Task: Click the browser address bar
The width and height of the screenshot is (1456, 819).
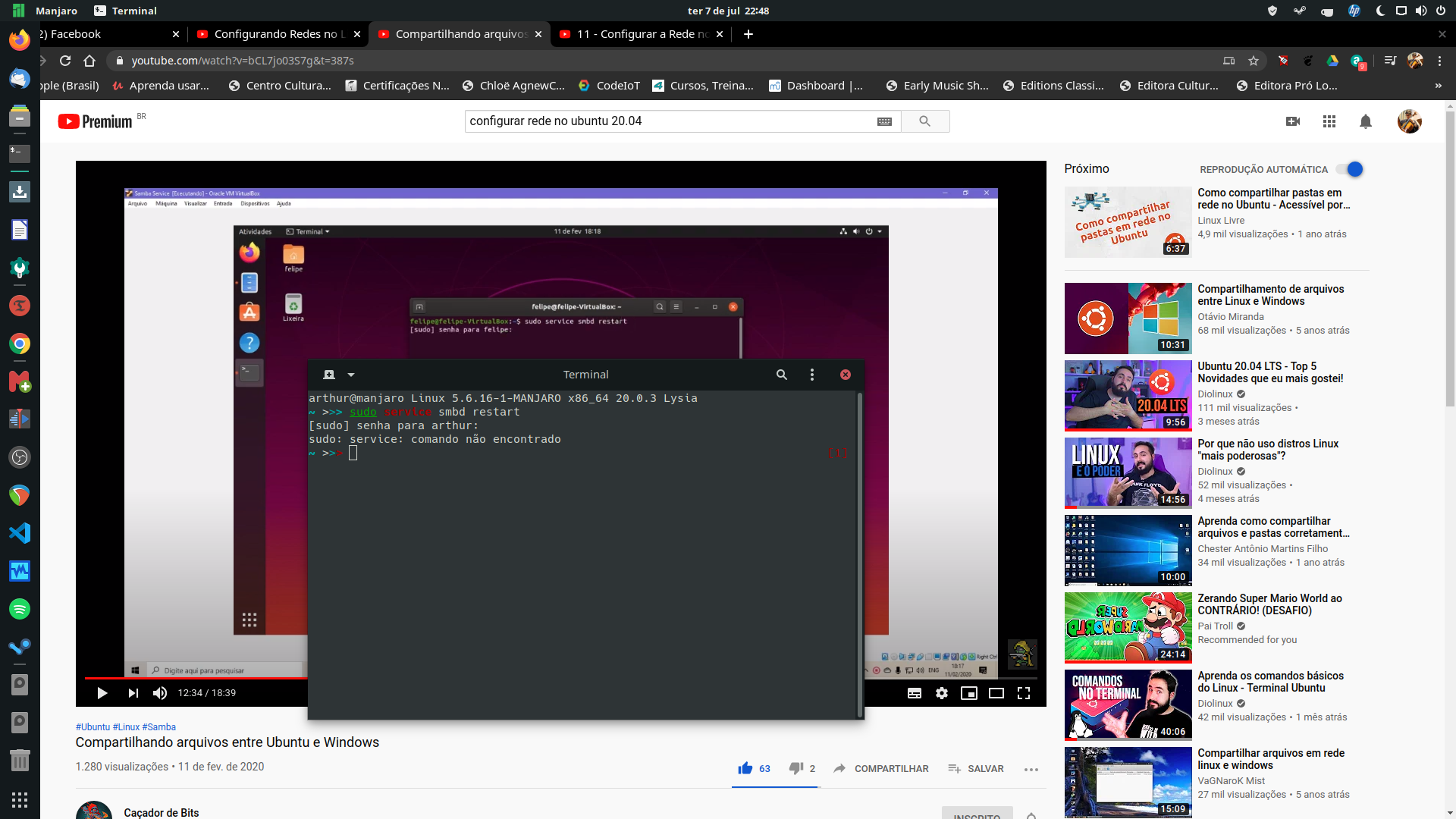Action: pos(667,61)
